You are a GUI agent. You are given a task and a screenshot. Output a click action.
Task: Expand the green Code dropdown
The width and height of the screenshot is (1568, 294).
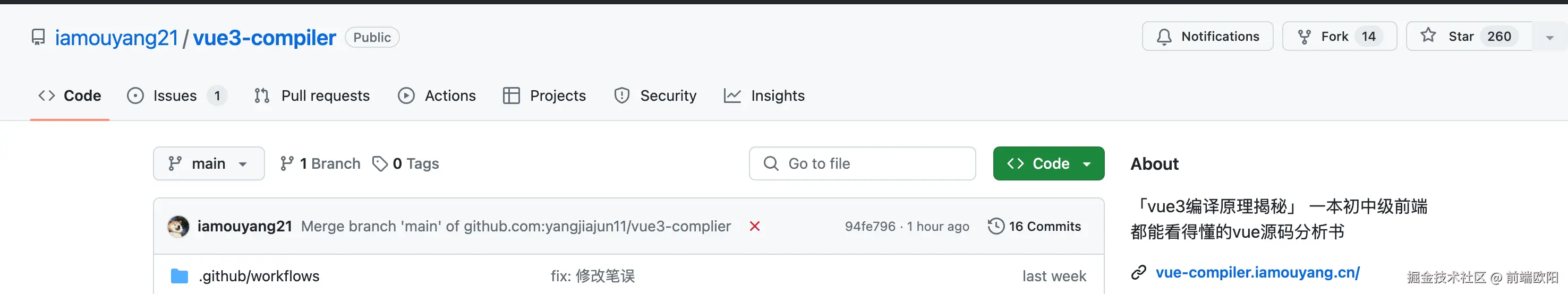(x=1048, y=164)
